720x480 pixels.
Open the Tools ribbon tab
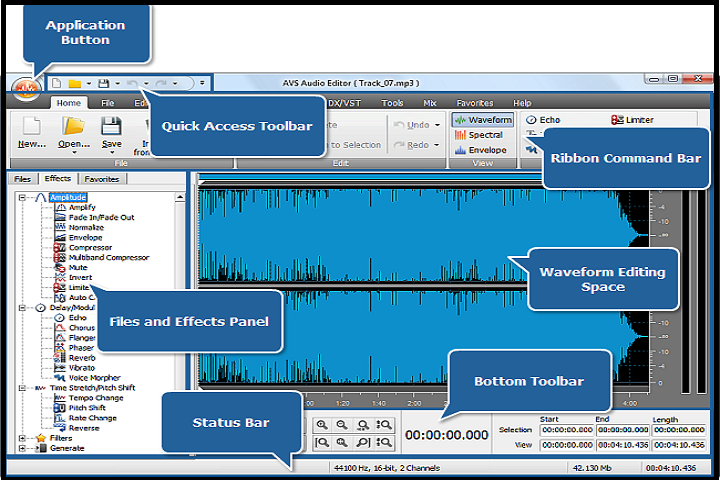point(392,103)
